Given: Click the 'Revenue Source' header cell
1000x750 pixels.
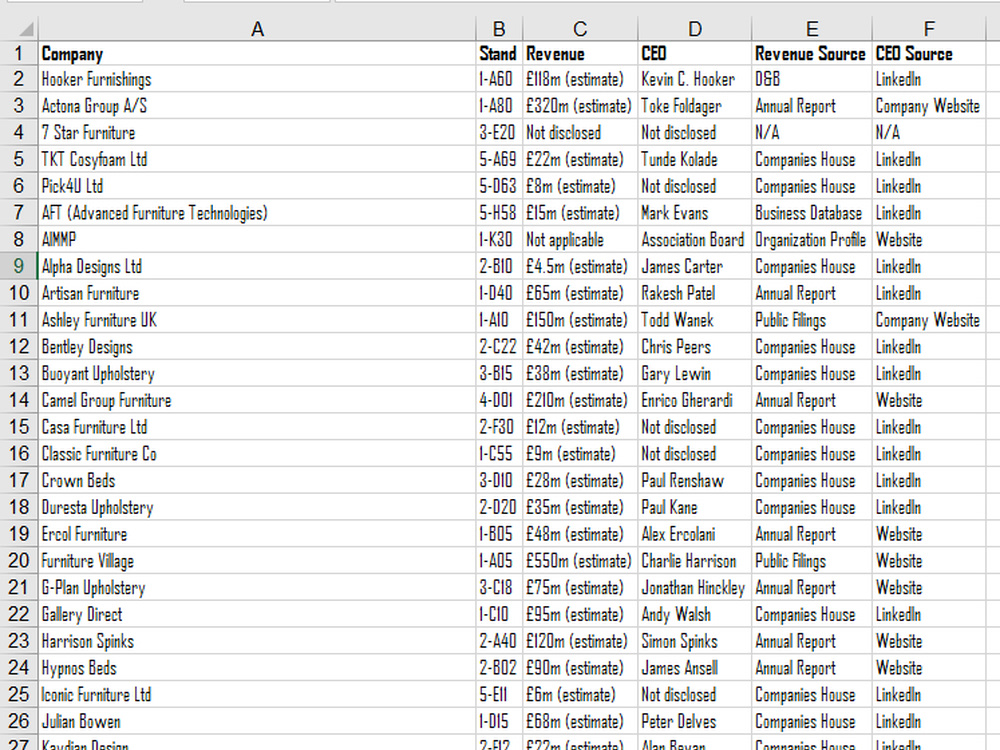Looking at the screenshot, I should pos(812,53).
